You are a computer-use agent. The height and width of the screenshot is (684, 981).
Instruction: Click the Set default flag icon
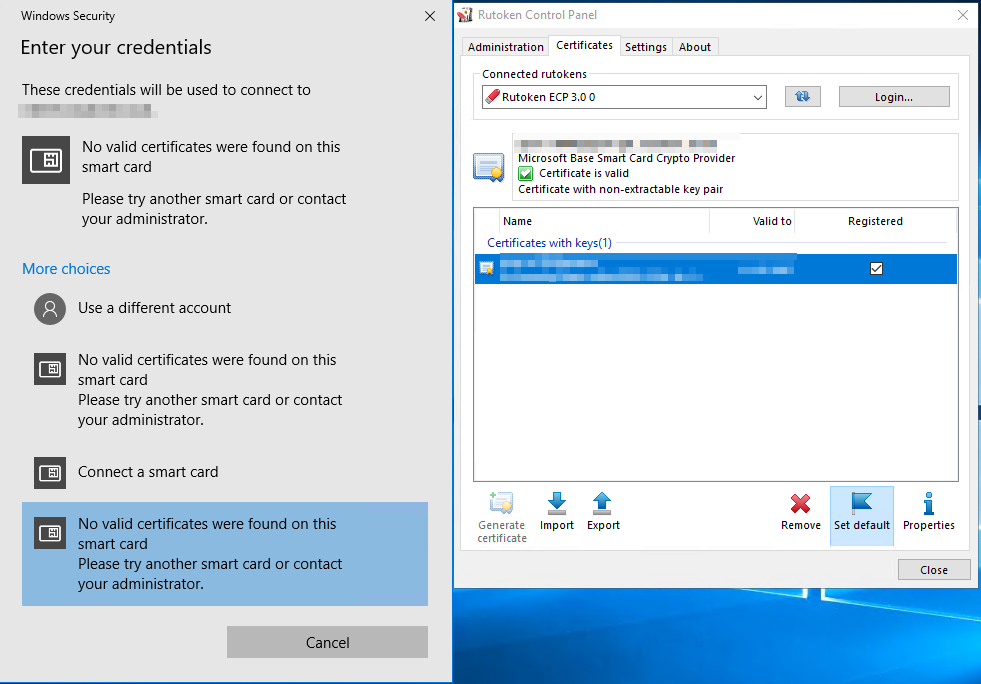click(x=862, y=503)
